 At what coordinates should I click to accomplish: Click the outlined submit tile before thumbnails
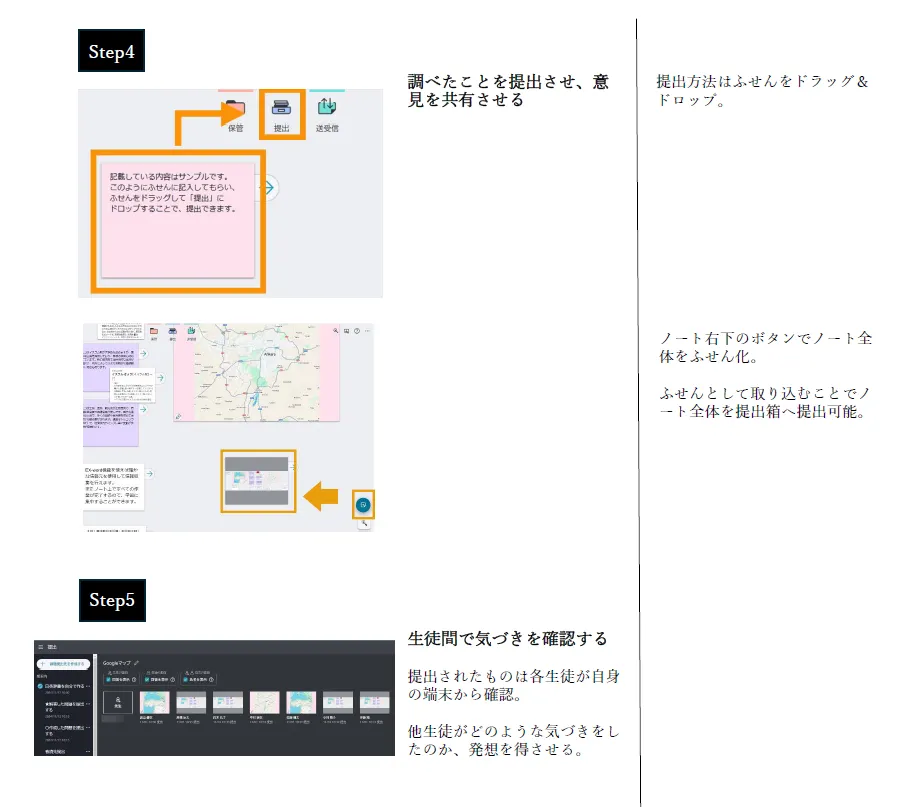pyautogui.click(x=118, y=704)
